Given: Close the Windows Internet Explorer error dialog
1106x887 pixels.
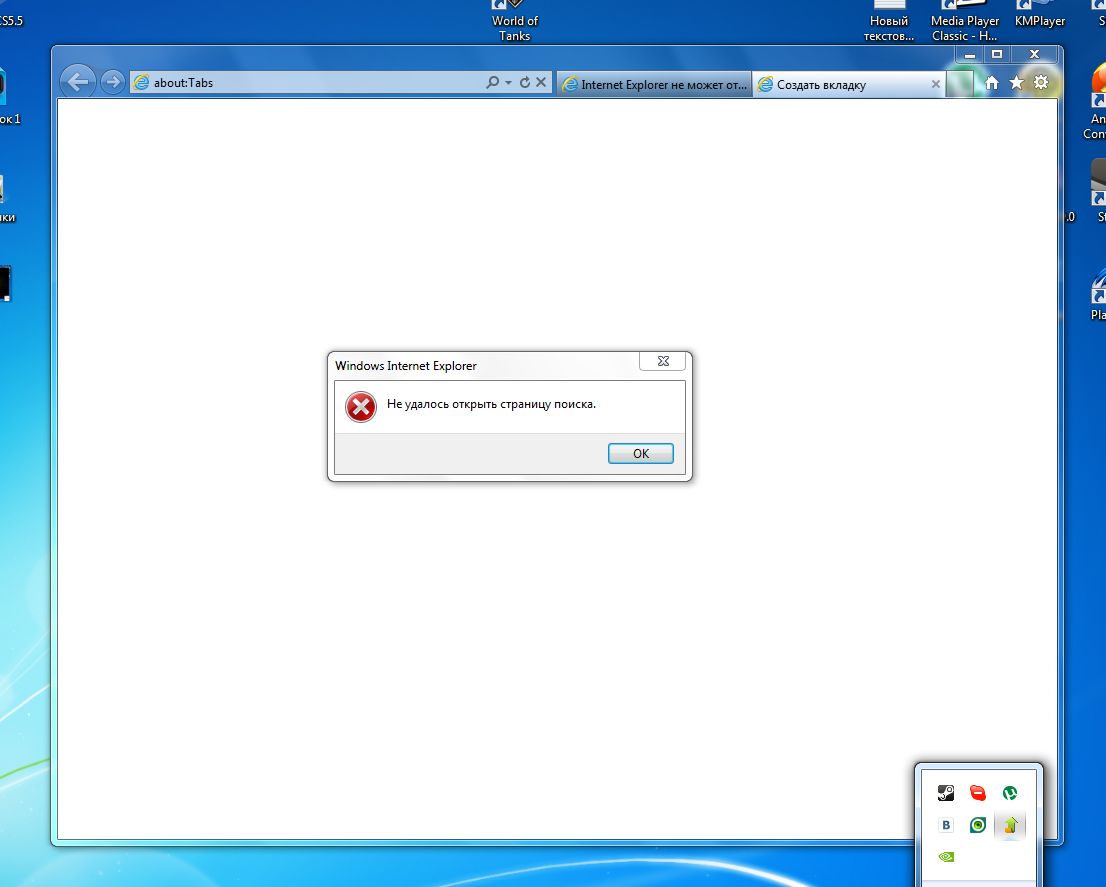Looking at the screenshot, I should click(x=662, y=361).
